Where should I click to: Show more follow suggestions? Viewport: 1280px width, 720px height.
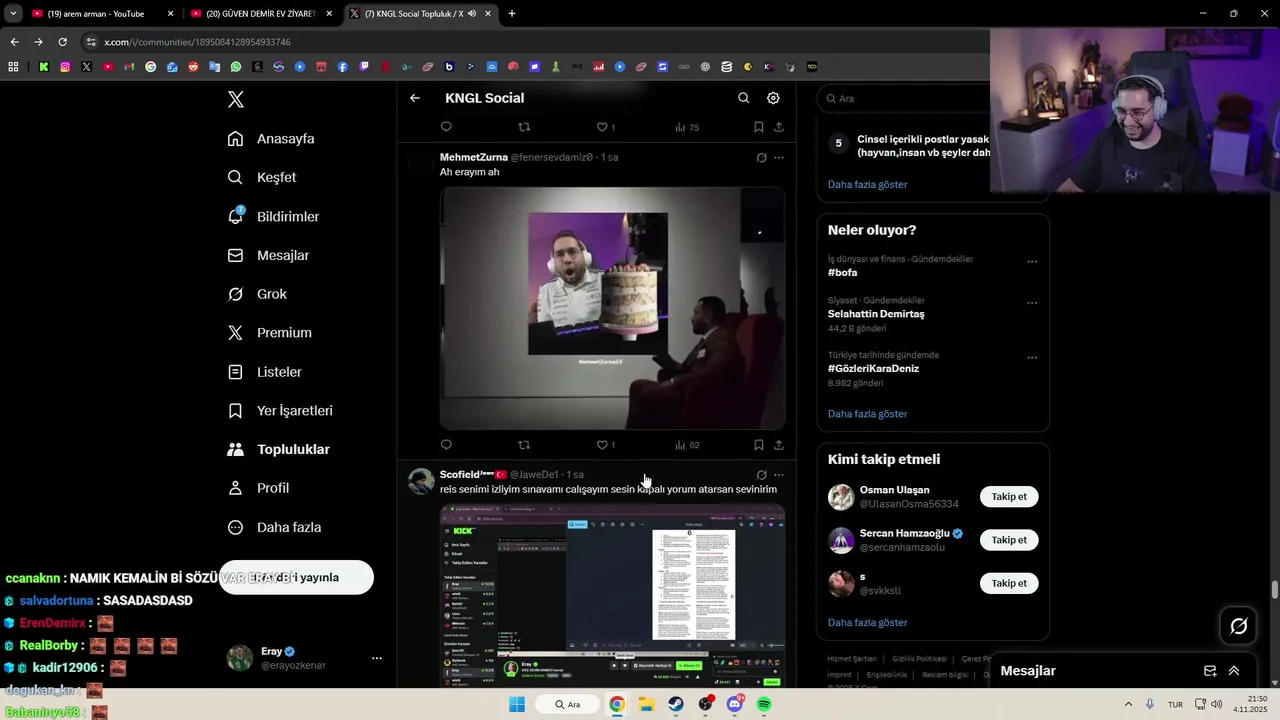pos(867,622)
